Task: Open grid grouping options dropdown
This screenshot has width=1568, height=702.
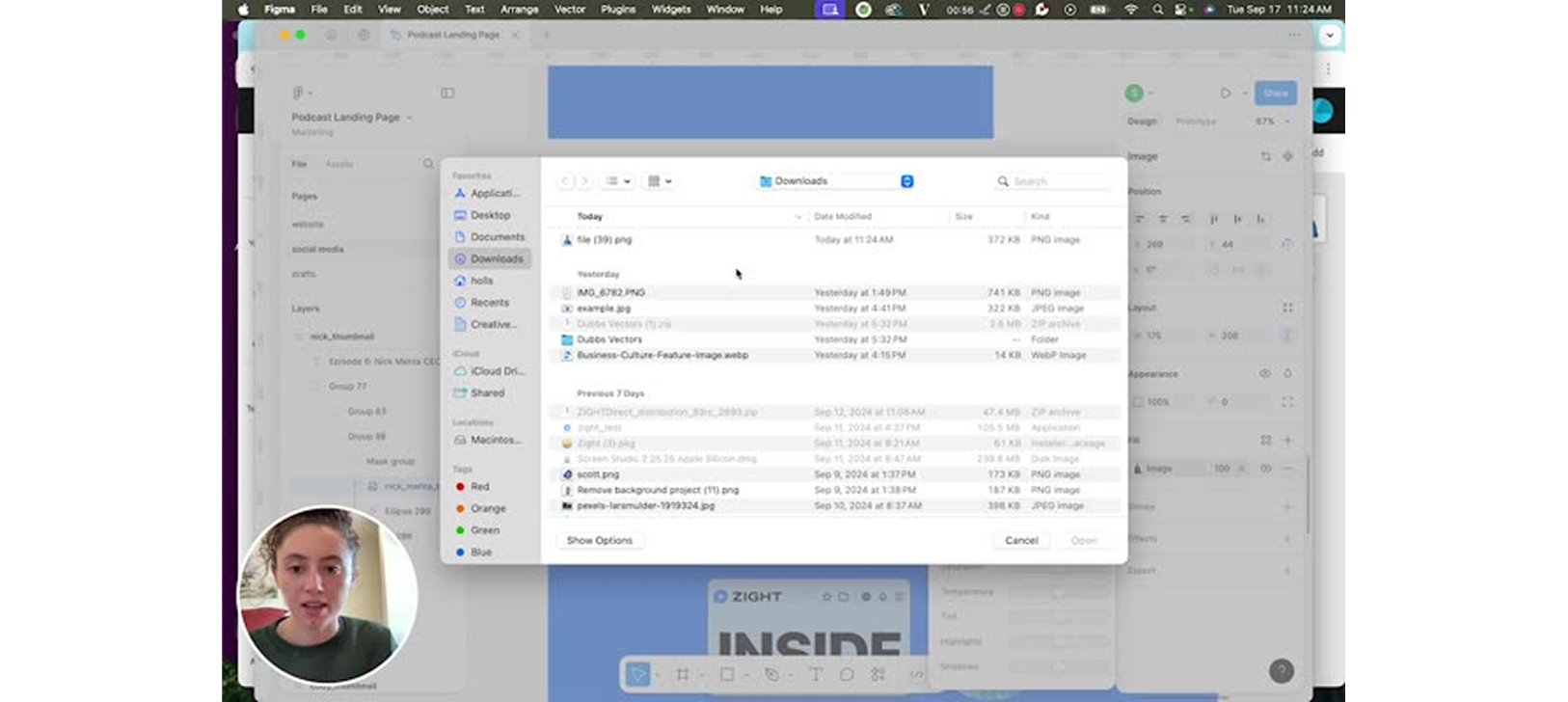Action: point(660,181)
